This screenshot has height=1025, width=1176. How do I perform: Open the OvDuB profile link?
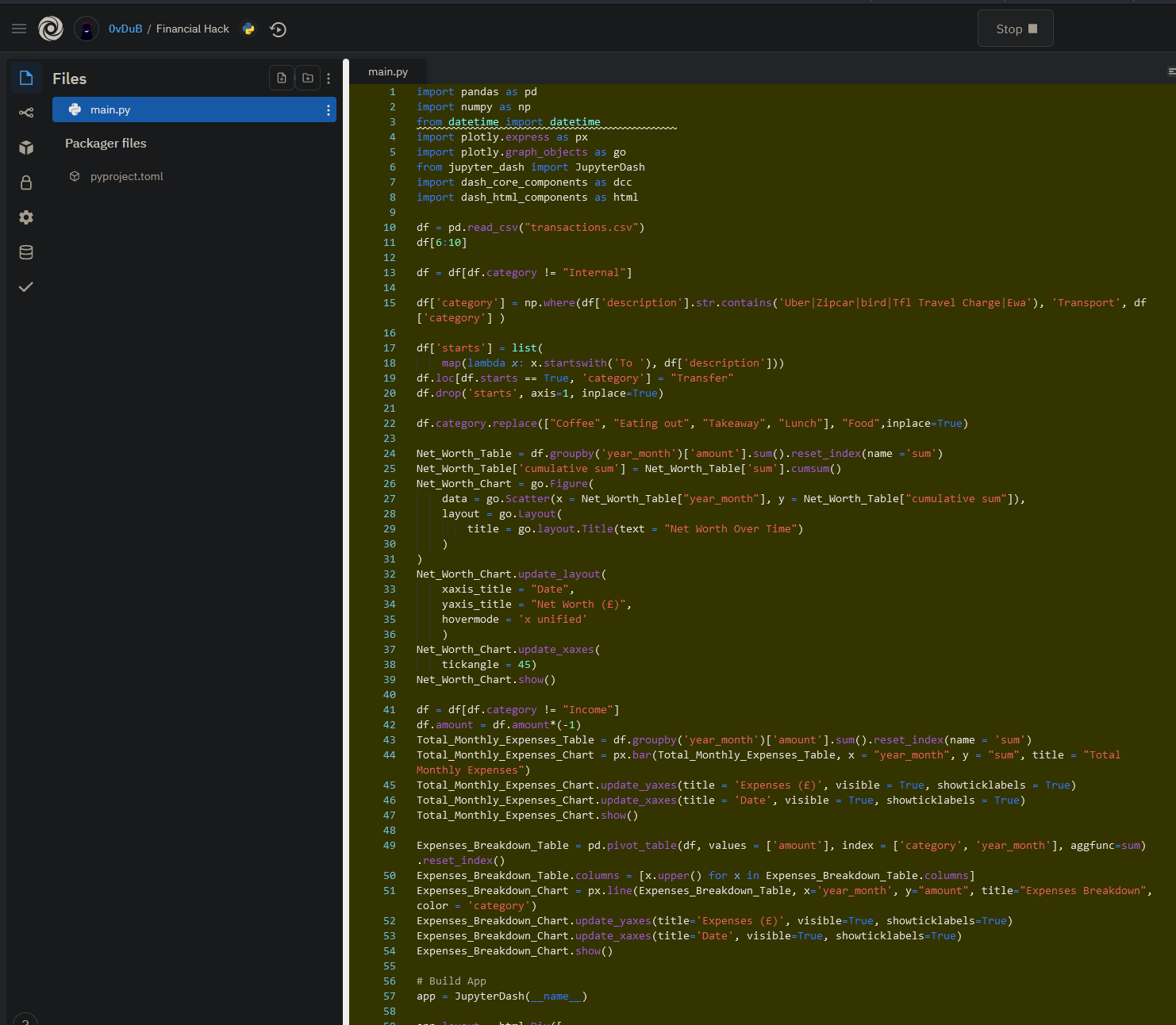click(125, 29)
